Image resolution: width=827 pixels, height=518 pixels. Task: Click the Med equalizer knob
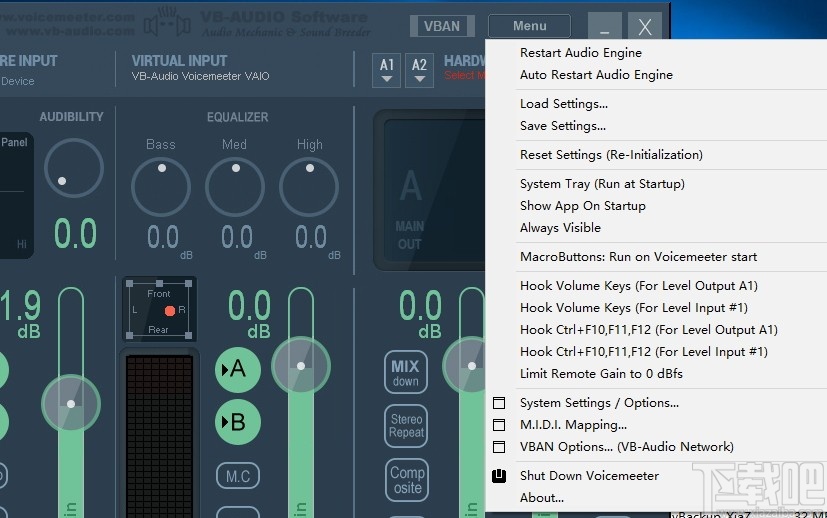coord(235,187)
